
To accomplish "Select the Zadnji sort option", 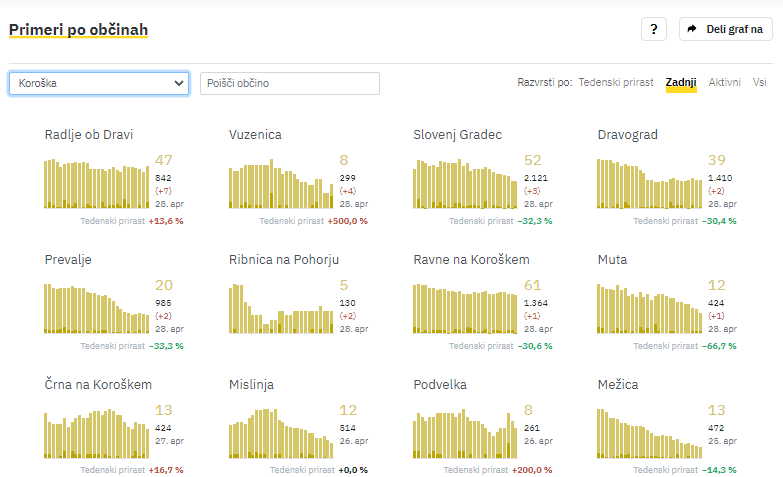I will coord(681,82).
